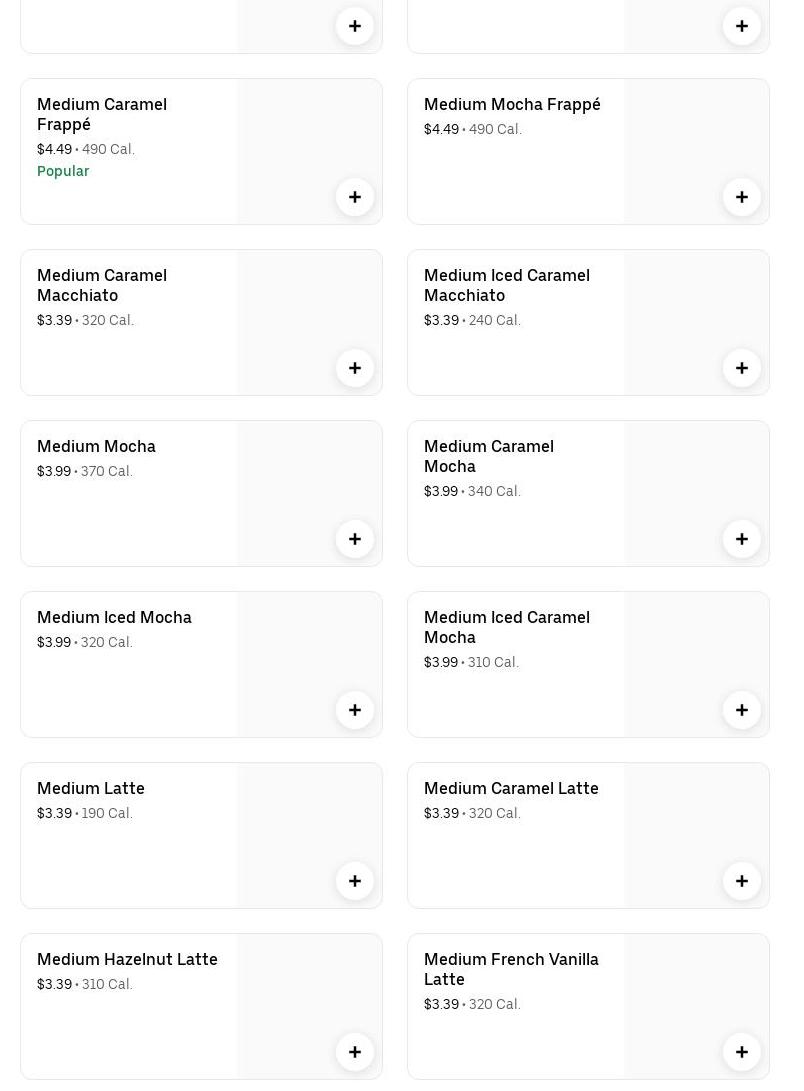Add Medium Latte using plus icon
The image size is (804, 1091).
click(355, 881)
